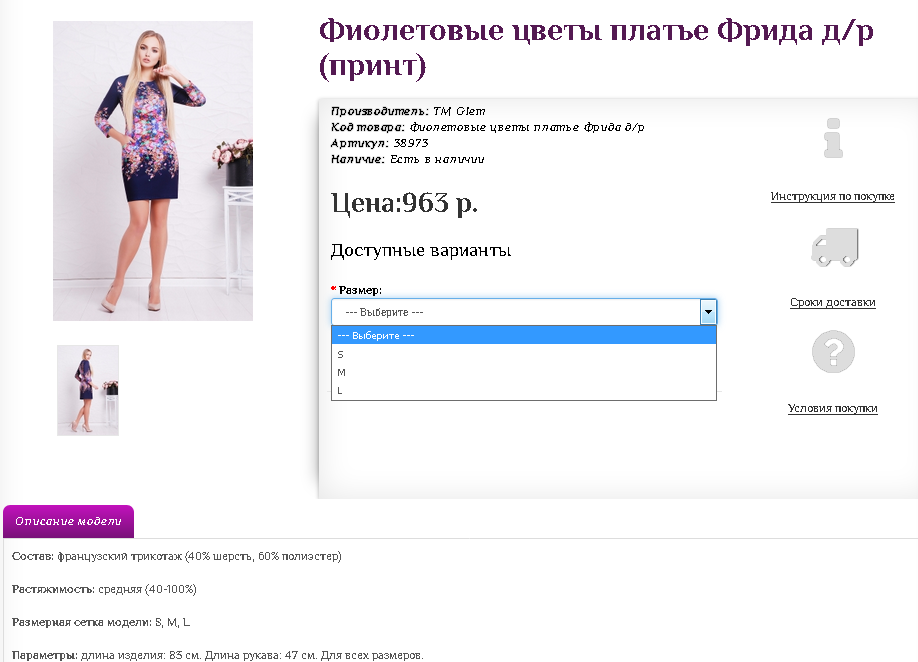Click the main dress product photo
918x662 pixels.
[x=153, y=171]
